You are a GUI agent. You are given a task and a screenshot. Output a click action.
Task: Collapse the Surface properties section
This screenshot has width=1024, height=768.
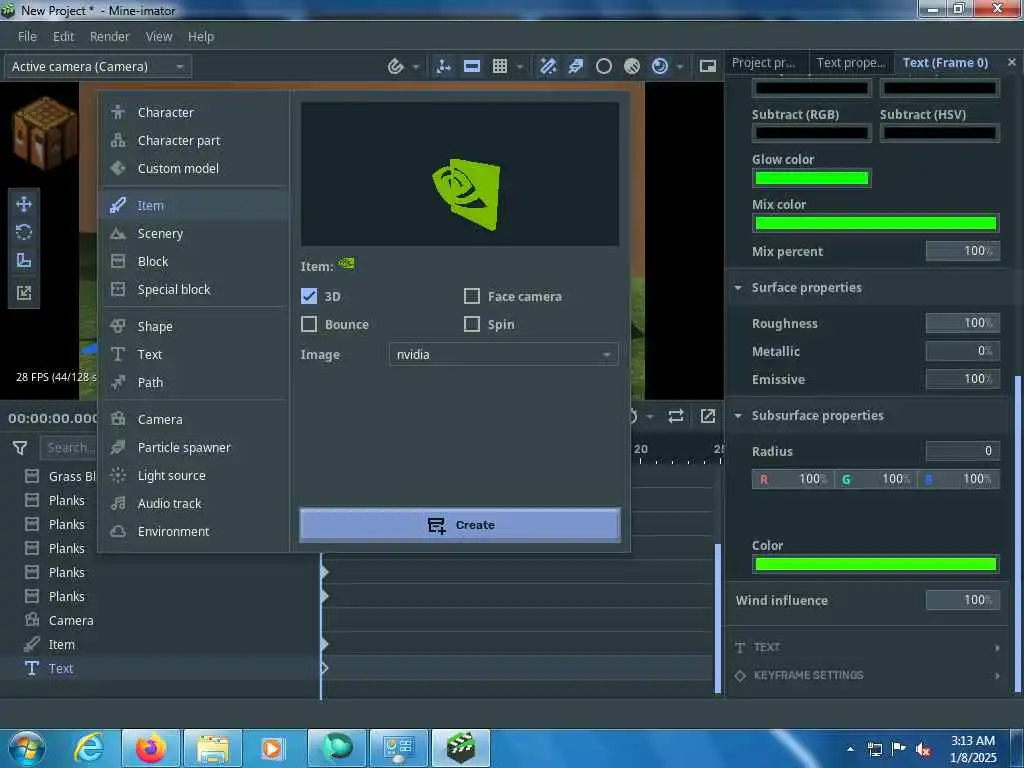click(738, 287)
